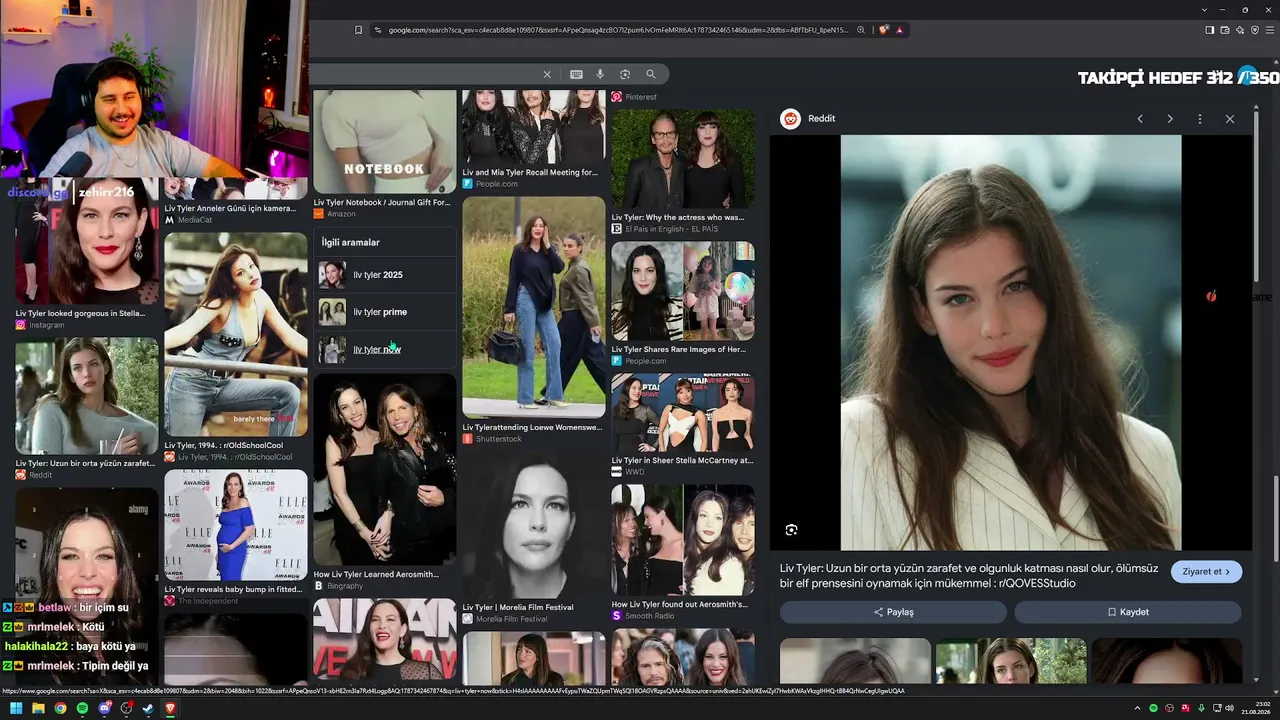Image resolution: width=1280 pixels, height=720 pixels.
Task: Open the Brave VPN shield icon
Action: [1255, 30]
